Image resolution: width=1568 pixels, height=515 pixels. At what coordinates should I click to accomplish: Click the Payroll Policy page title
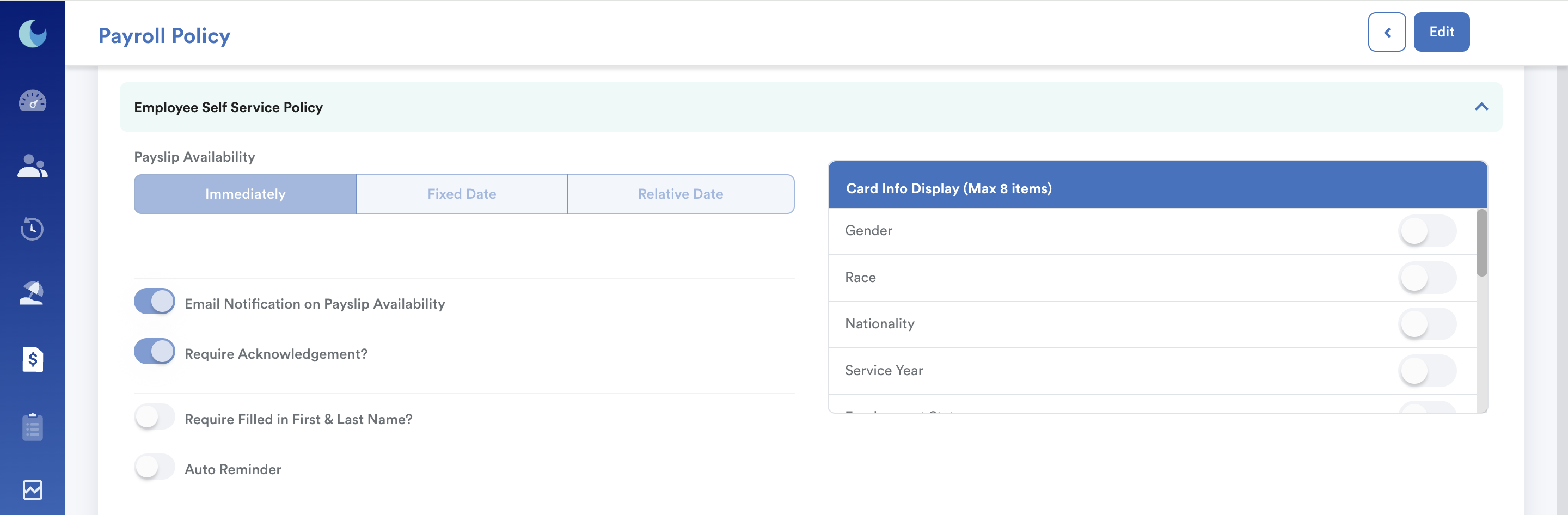[x=164, y=36]
